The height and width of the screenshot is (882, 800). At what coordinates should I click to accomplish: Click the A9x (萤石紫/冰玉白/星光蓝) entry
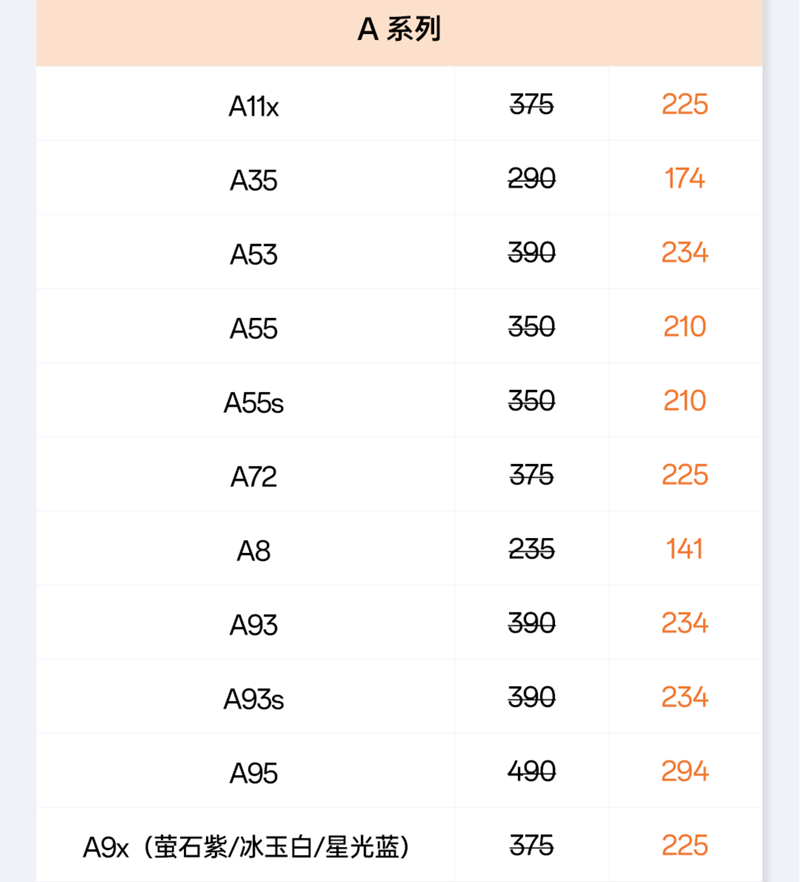click(246, 847)
